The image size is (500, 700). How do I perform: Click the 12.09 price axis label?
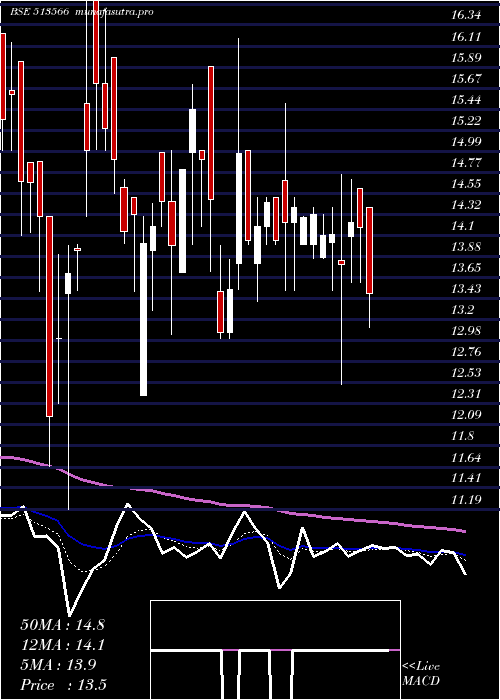pyautogui.click(x=466, y=415)
